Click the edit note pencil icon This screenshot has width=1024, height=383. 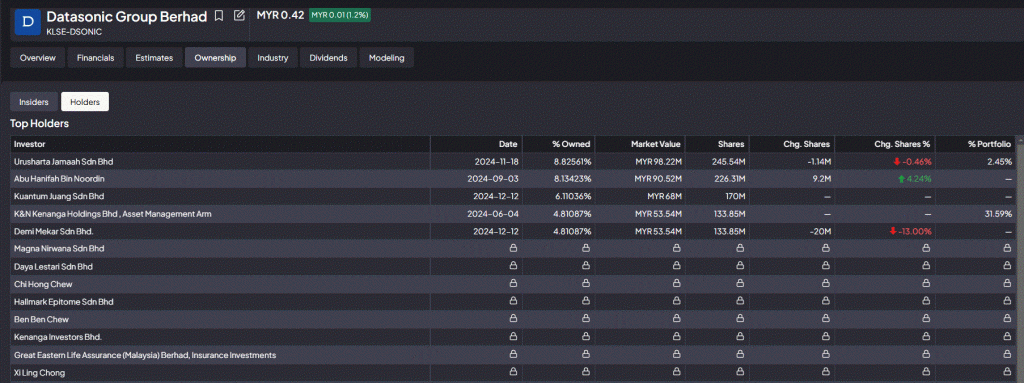[239, 15]
